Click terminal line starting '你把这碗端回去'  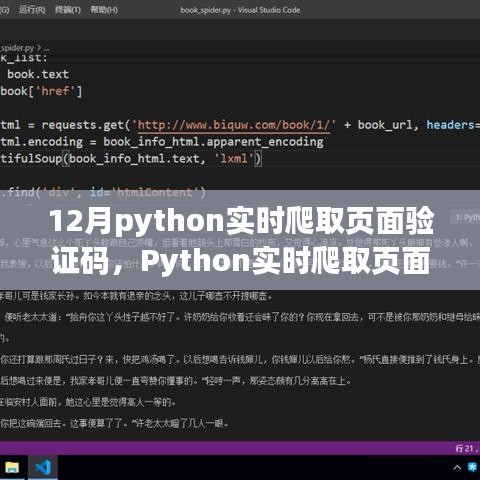click(114, 423)
